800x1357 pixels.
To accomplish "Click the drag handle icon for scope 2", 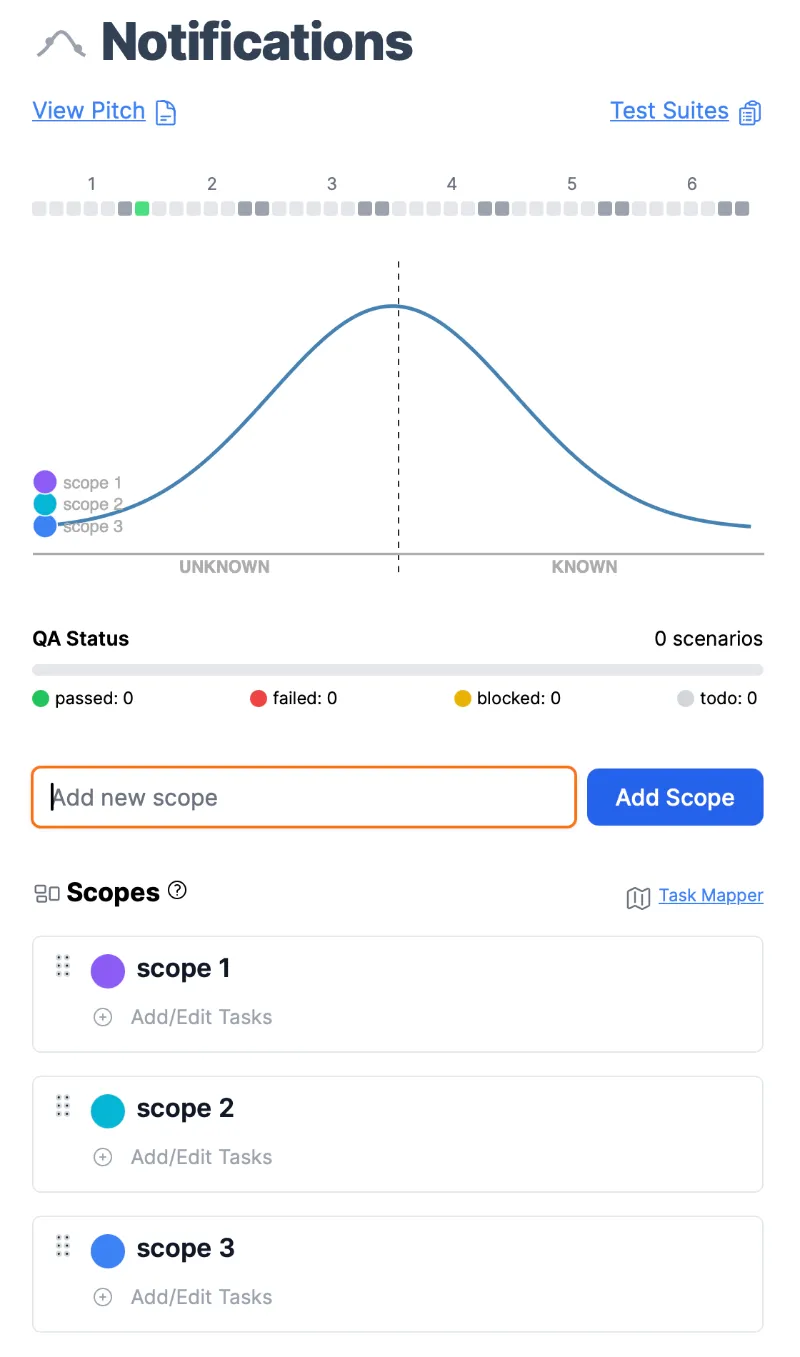I will point(63,1105).
